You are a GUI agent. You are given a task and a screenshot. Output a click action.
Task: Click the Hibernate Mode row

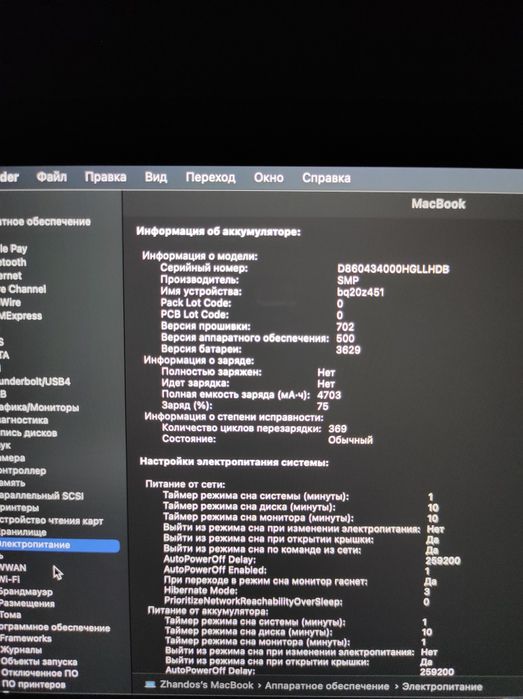(297, 591)
